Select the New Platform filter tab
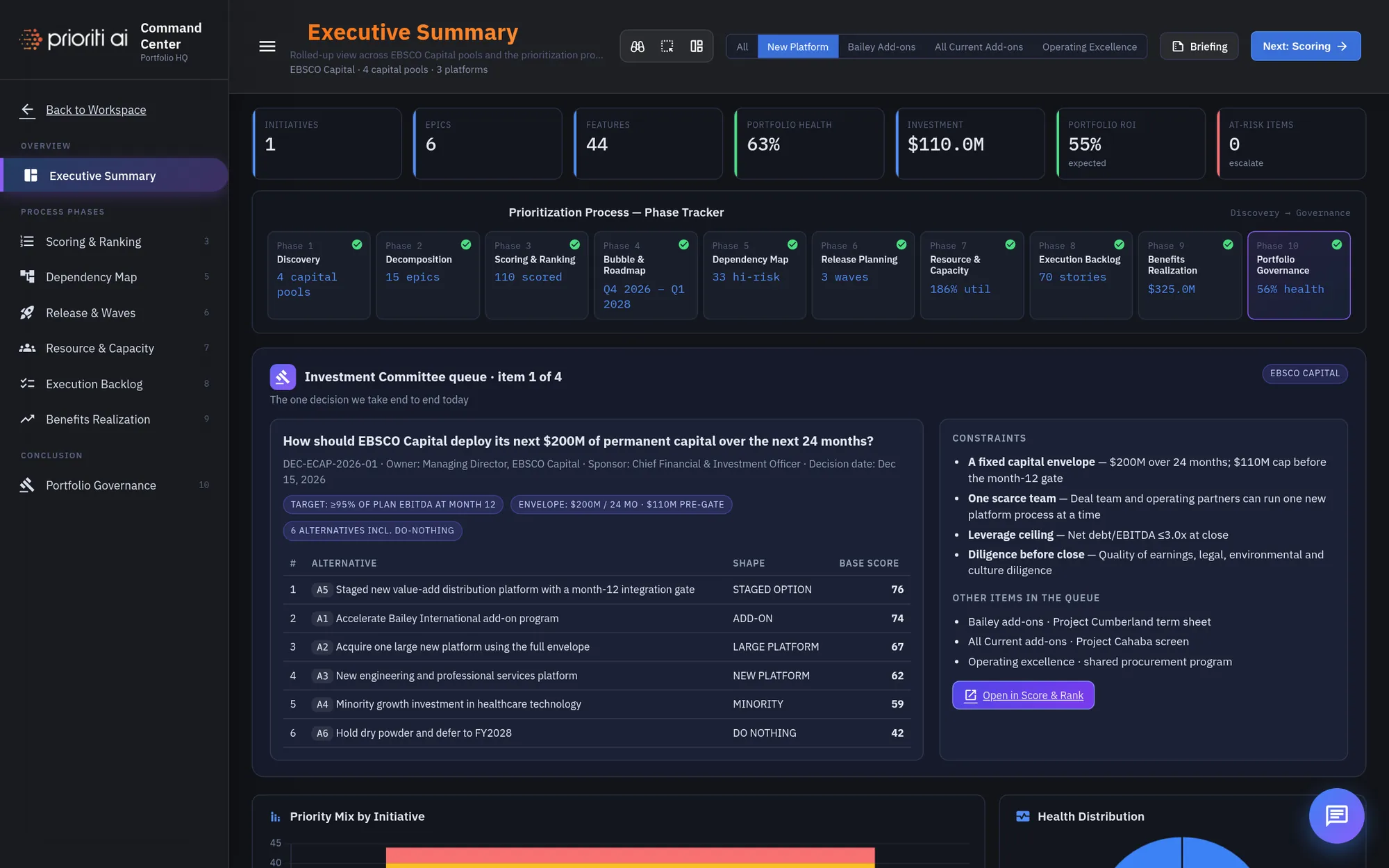Image resolution: width=1389 pixels, height=868 pixels. tap(797, 47)
